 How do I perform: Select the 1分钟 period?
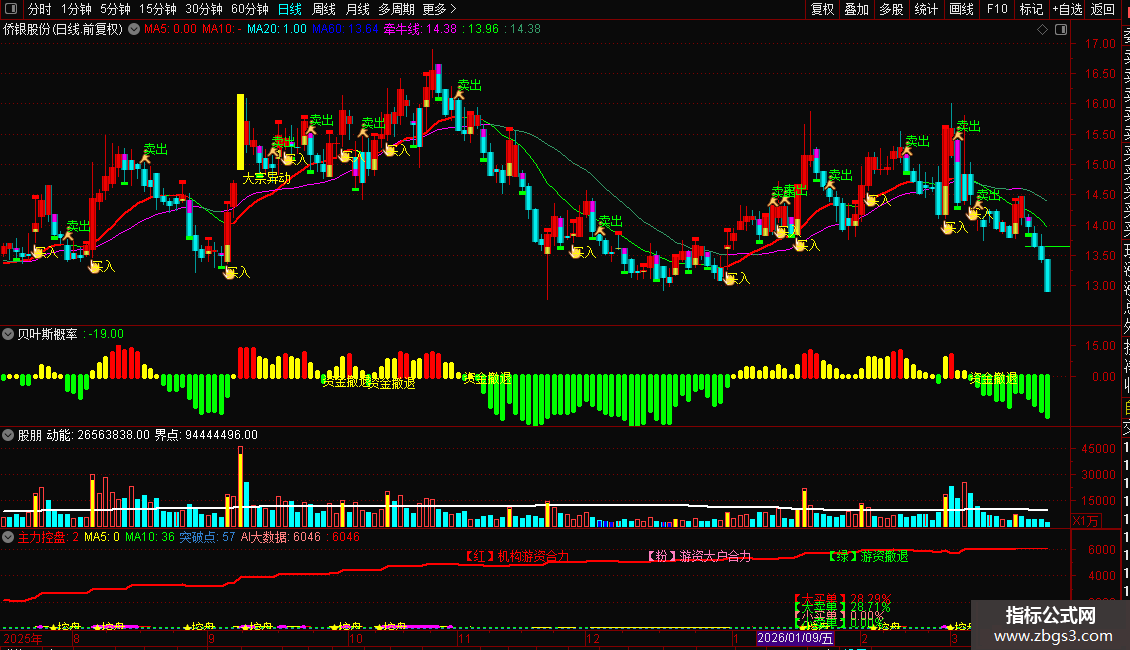[x=76, y=9]
